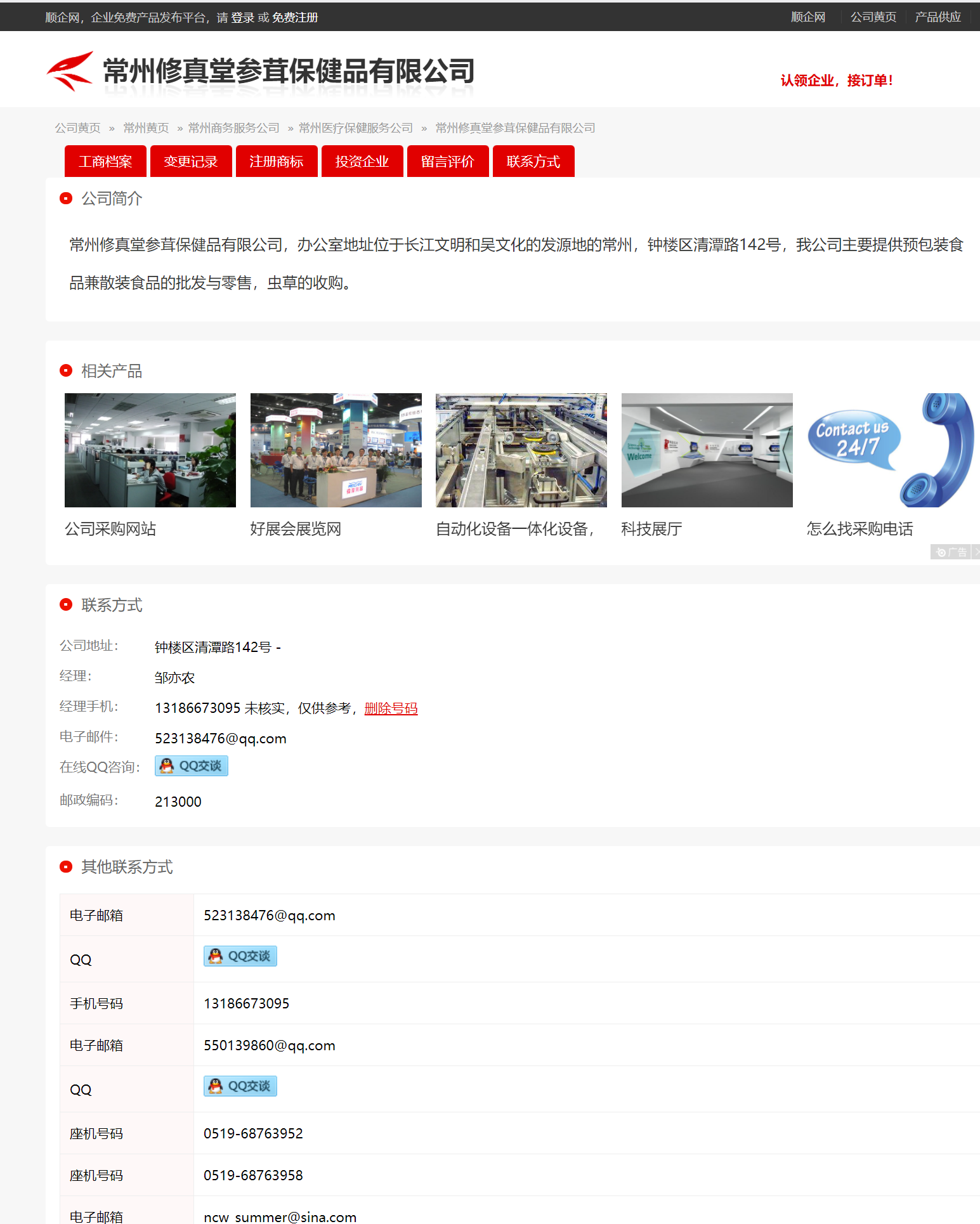
Task: Click postal code 213000
Action: (178, 802)
